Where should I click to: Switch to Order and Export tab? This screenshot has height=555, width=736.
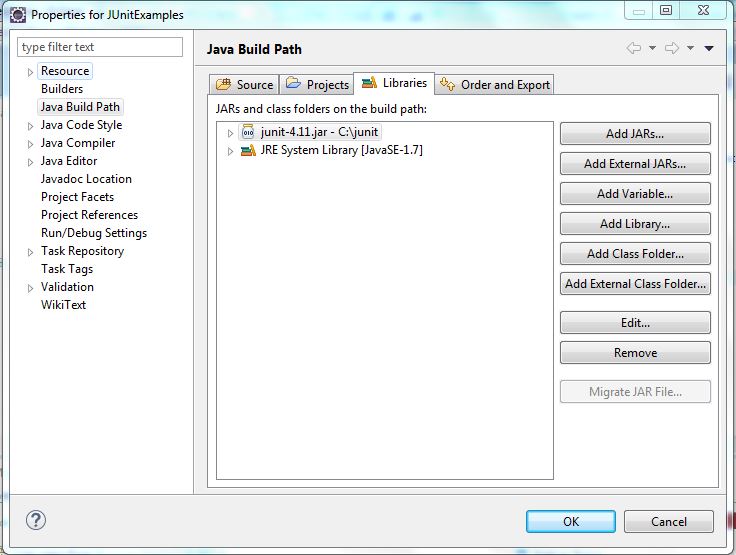point(495,85)
